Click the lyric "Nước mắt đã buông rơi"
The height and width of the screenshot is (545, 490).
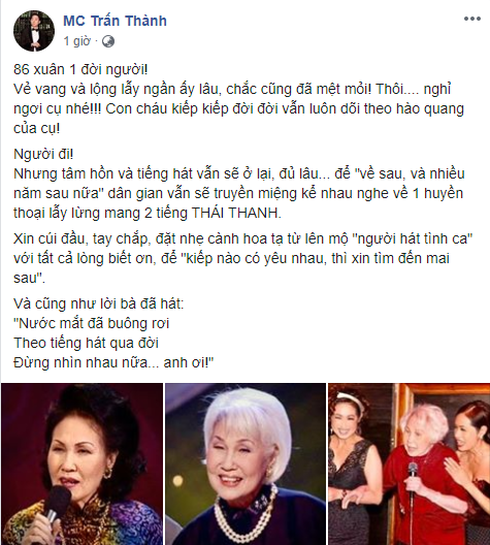tap(91, 324)
